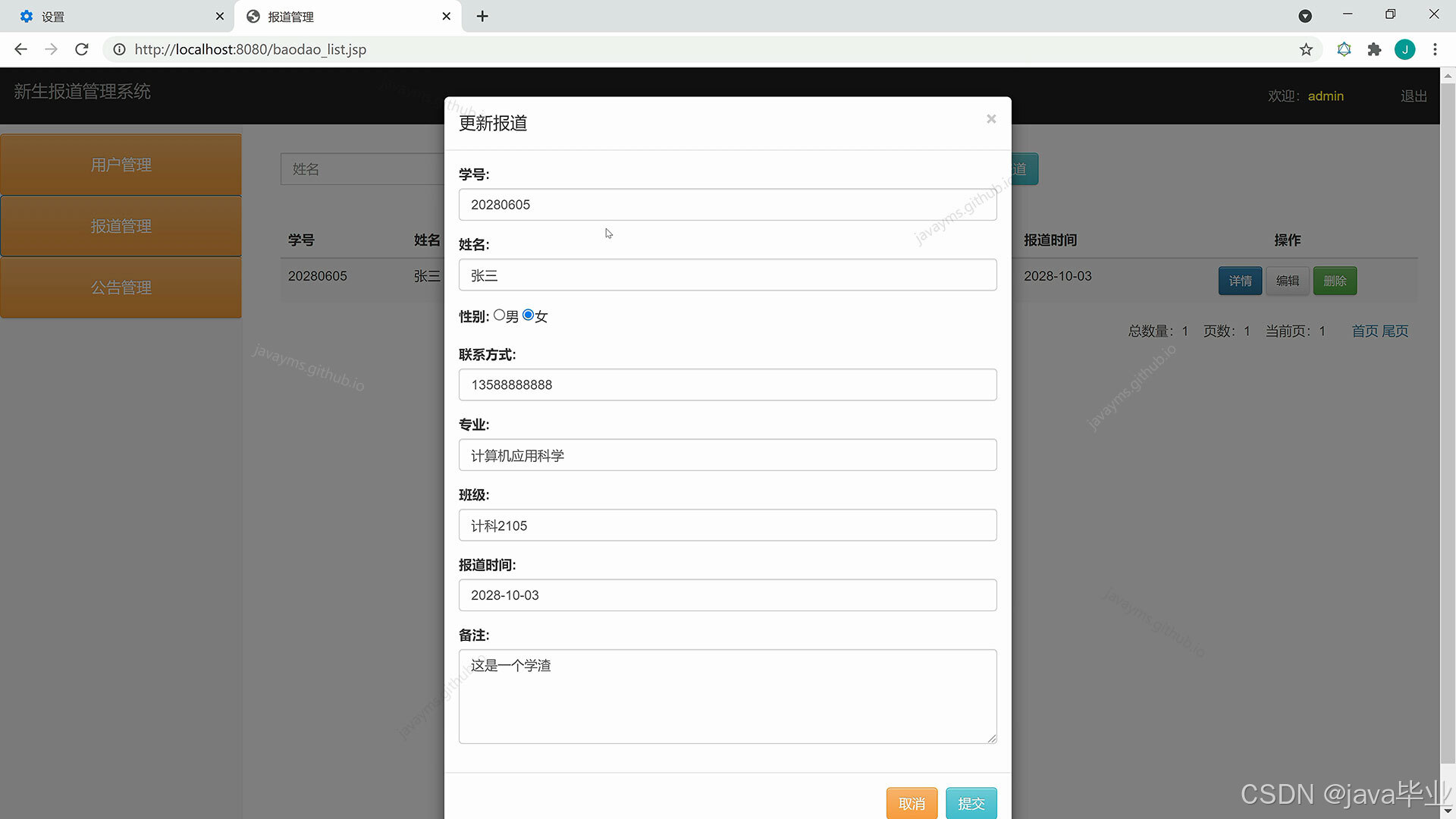Click the browser forward arrow
This screenshot has height=819, width=1456.
[x=51, y=49]
